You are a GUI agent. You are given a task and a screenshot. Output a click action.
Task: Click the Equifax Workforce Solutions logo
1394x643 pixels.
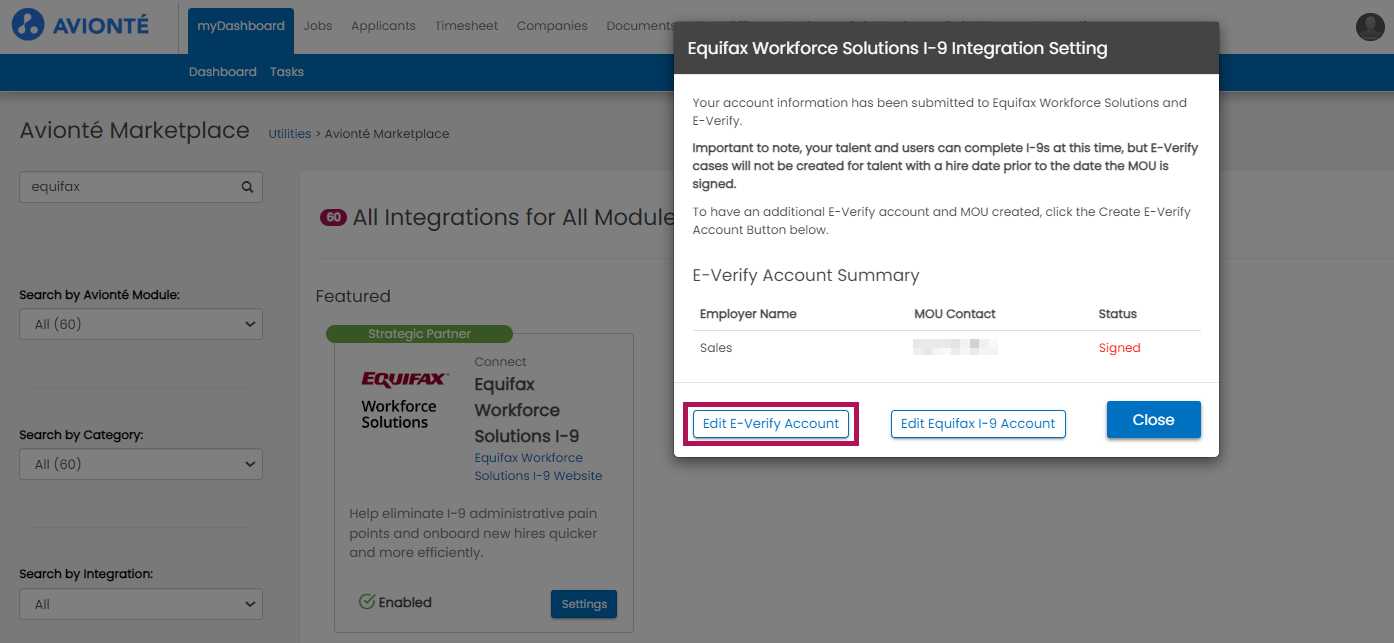pos(405,400)
